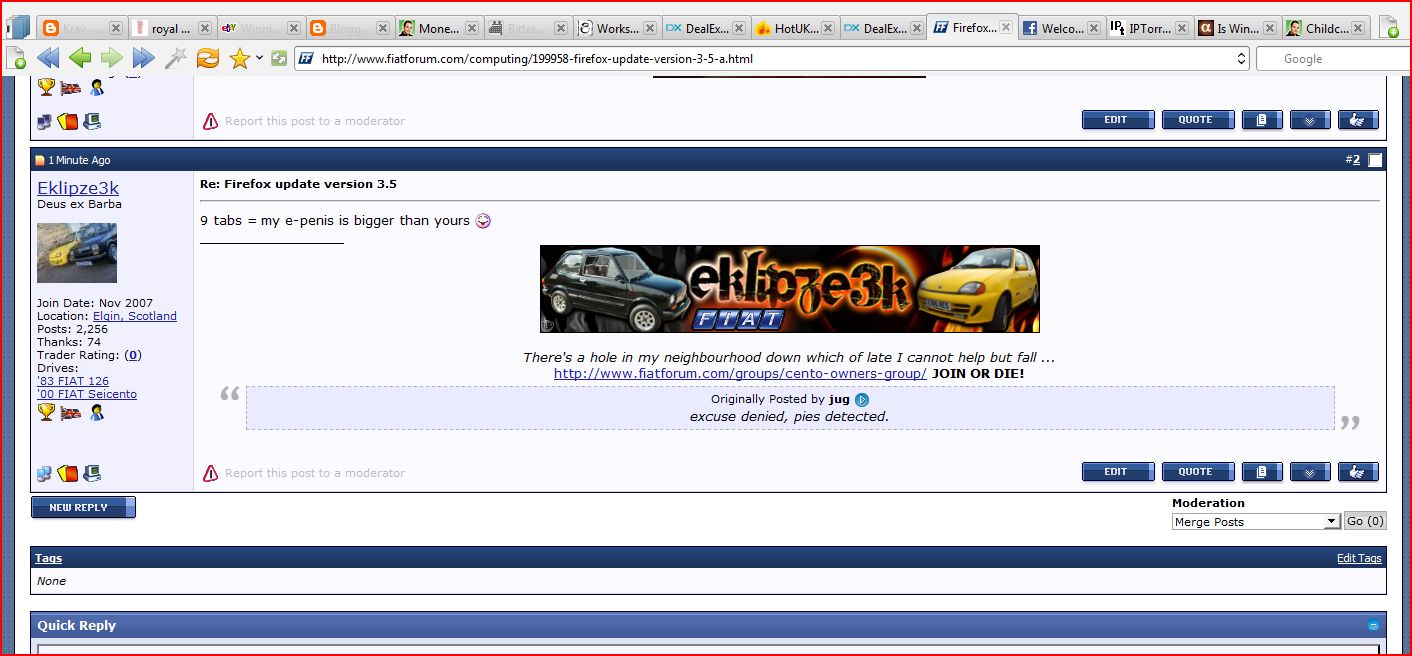The width and height of the screenshot is (1412, 656).
Task: Click the new tab page icon at far right
Action: click(1388, 28)
